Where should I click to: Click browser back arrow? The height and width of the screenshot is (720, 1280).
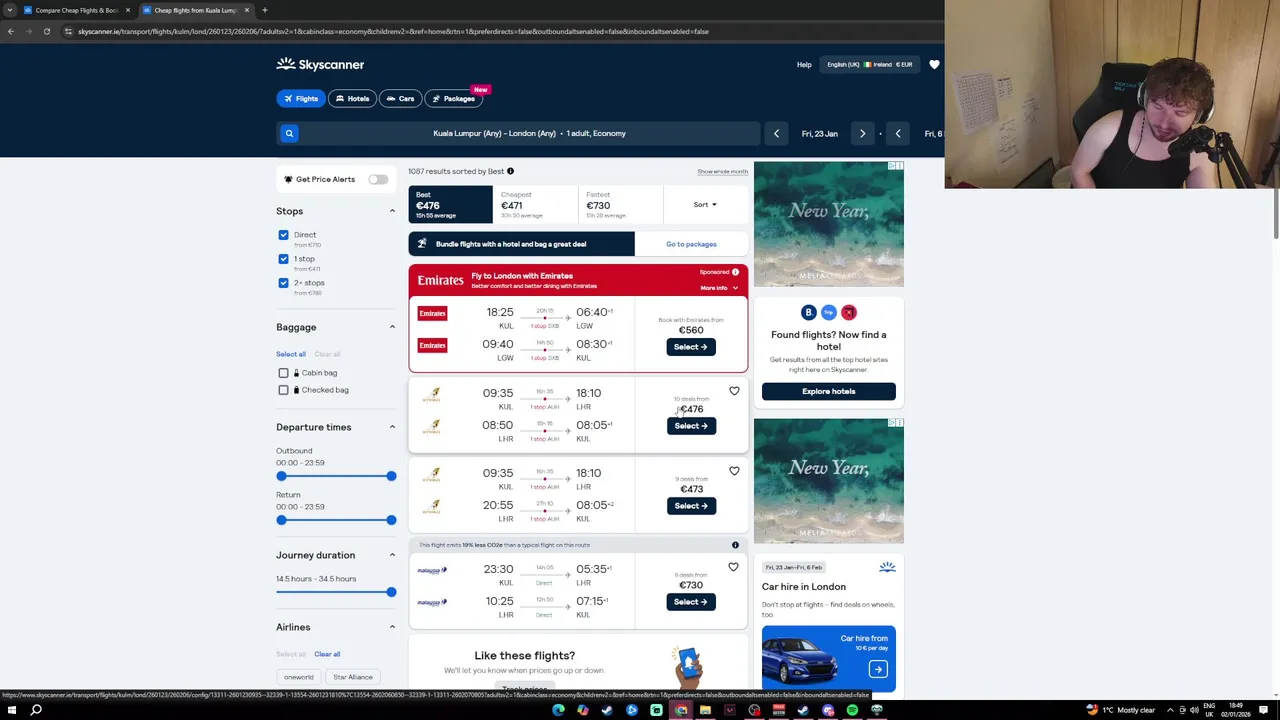(x=10, y=31)
